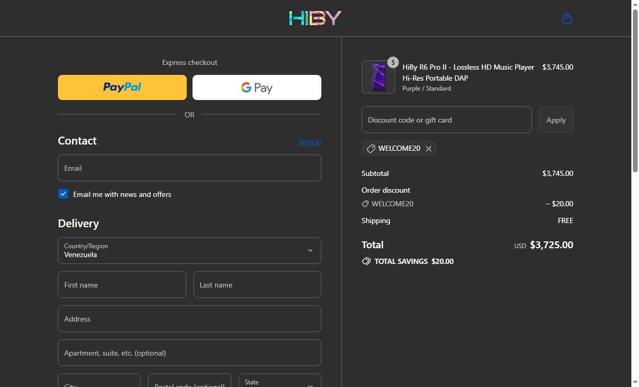Focus the First name field

click(122, 285)
